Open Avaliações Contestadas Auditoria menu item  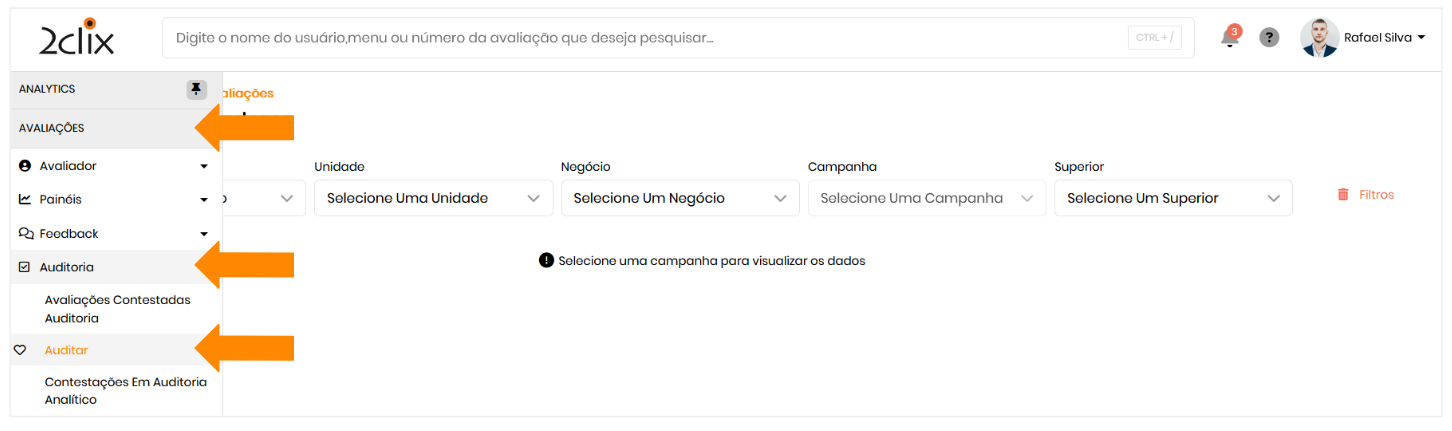pyautogui.click(x=117, y=309)
